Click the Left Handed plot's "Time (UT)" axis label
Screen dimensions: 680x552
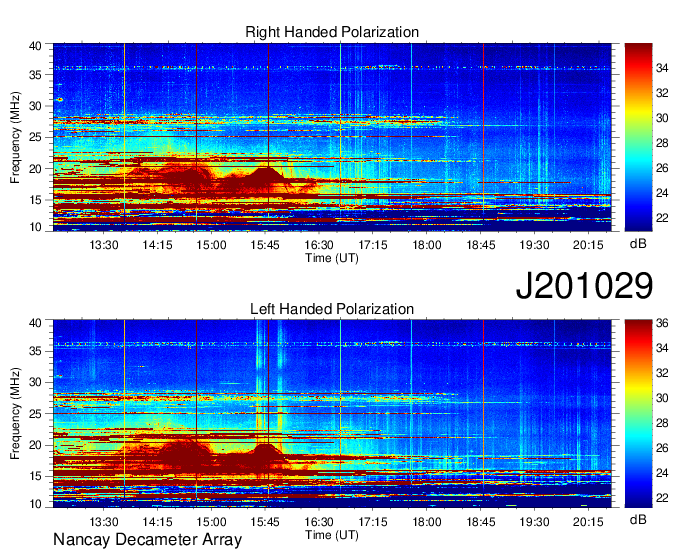pyautogui.click(x=332, y=535)
